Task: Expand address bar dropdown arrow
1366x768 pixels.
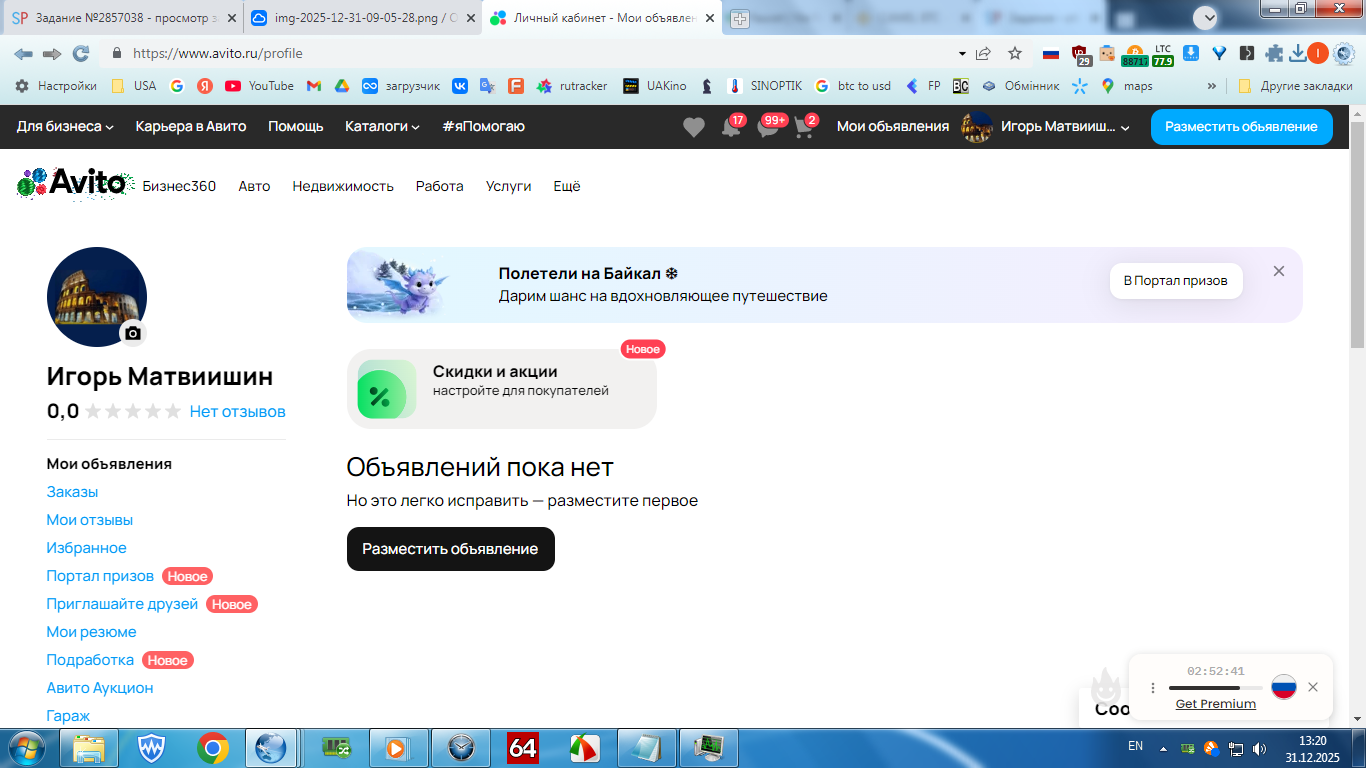Action: (962, 54)
